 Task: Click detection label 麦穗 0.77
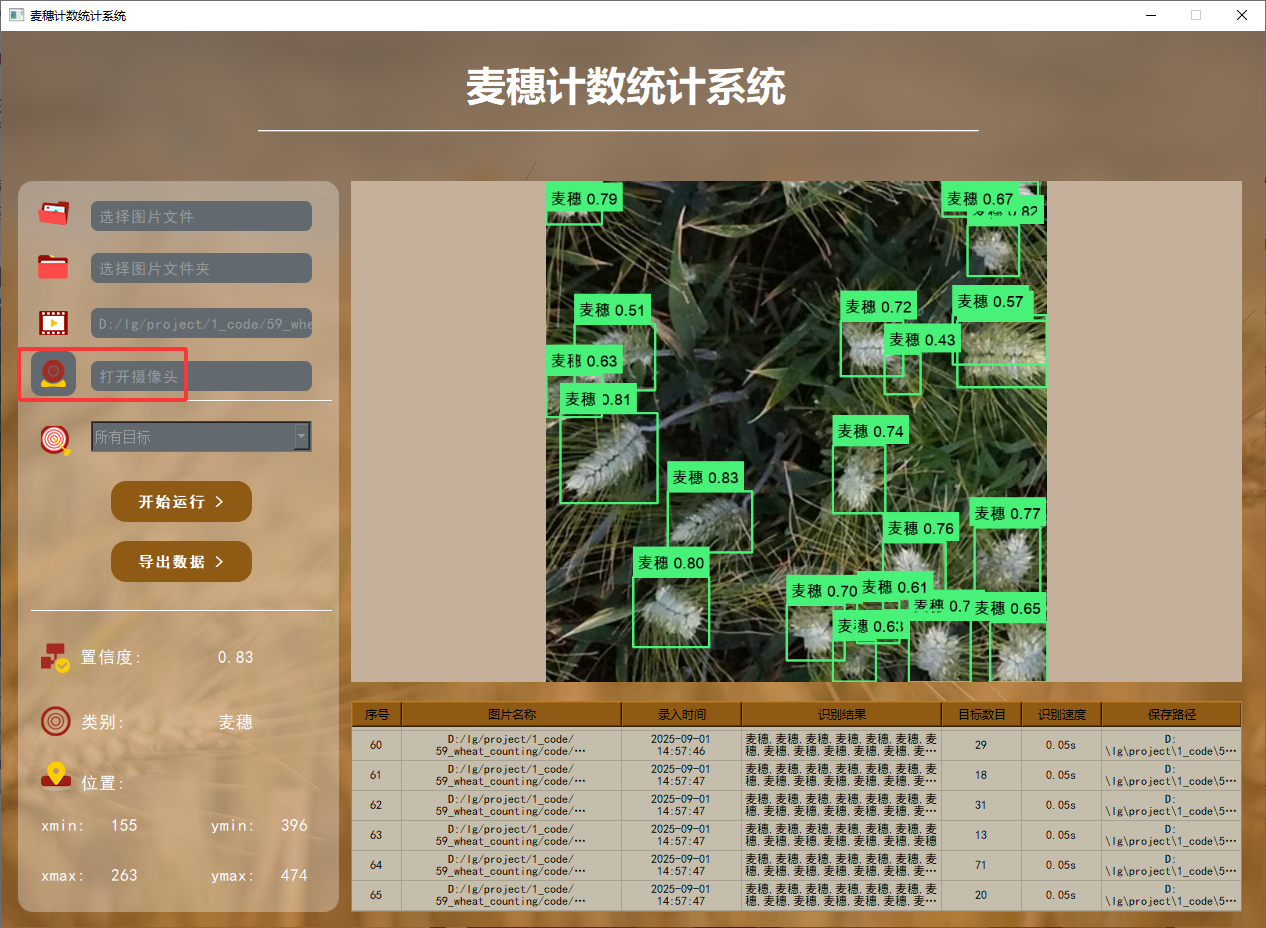pyautogui.click(x=1008, y=513)
